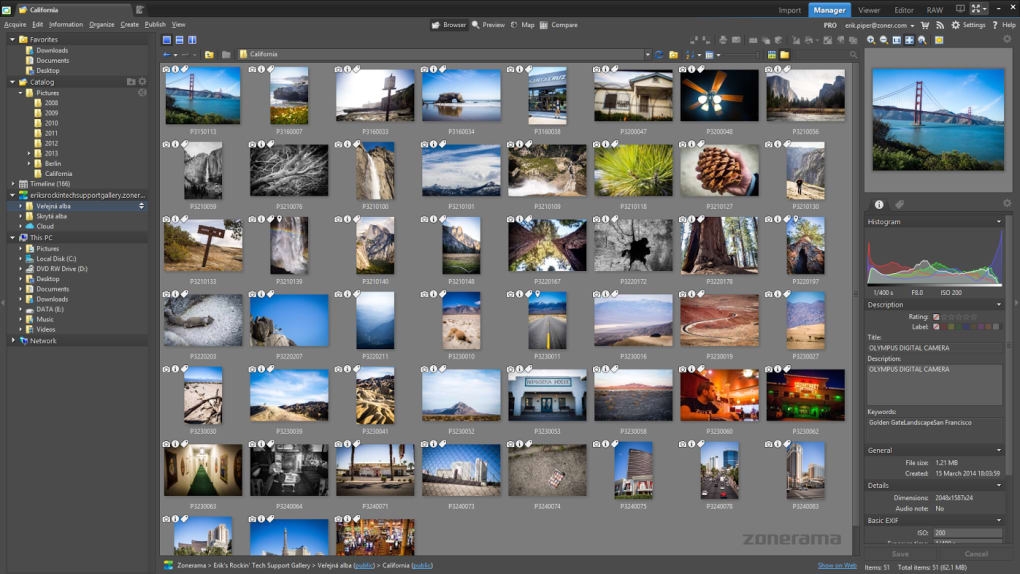Toggle fullscreen mode button
The width and height of the screenshot is (1020, 574).
pos(976,9)
